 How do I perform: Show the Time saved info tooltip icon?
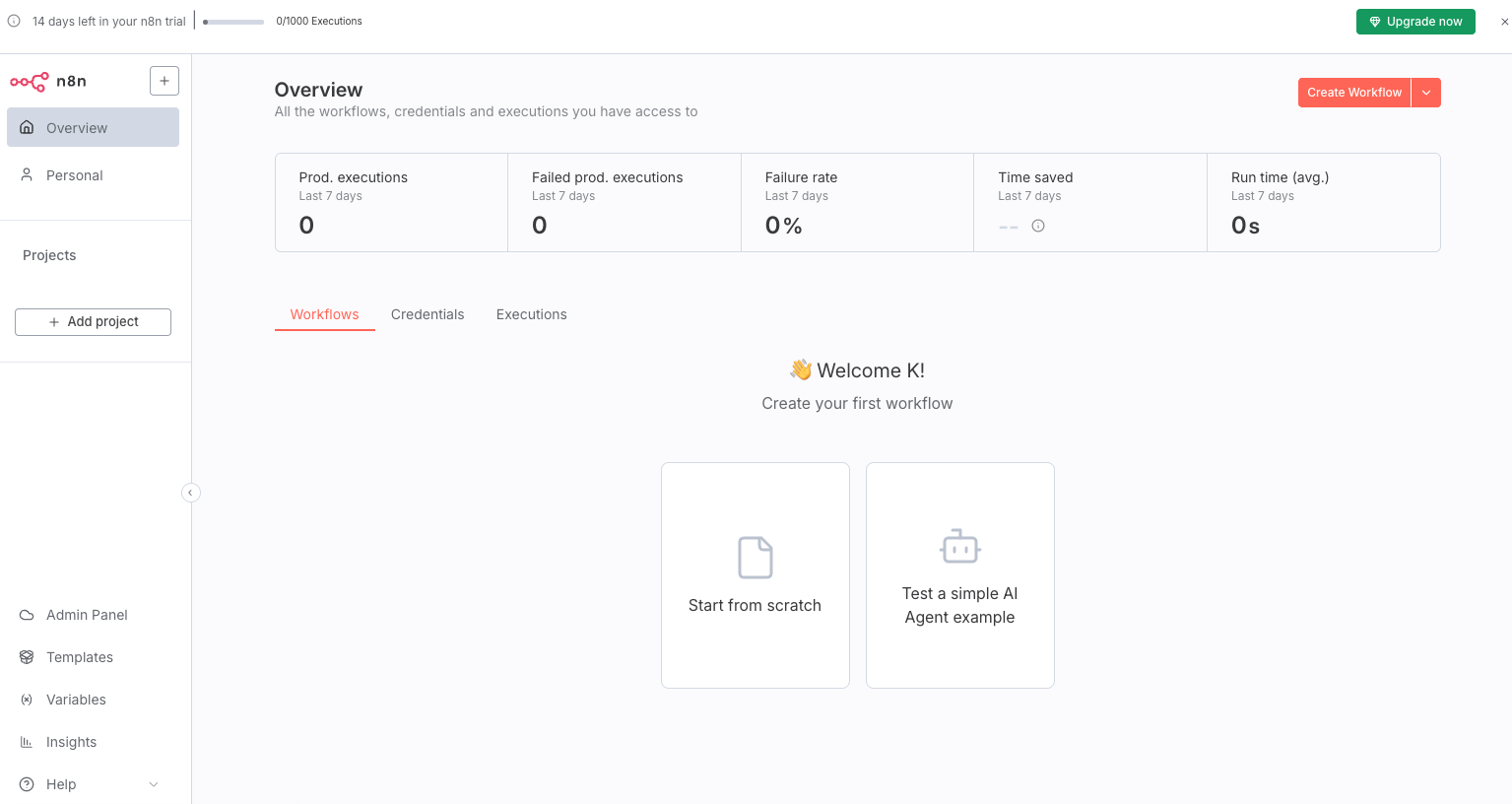[1038, 226]
